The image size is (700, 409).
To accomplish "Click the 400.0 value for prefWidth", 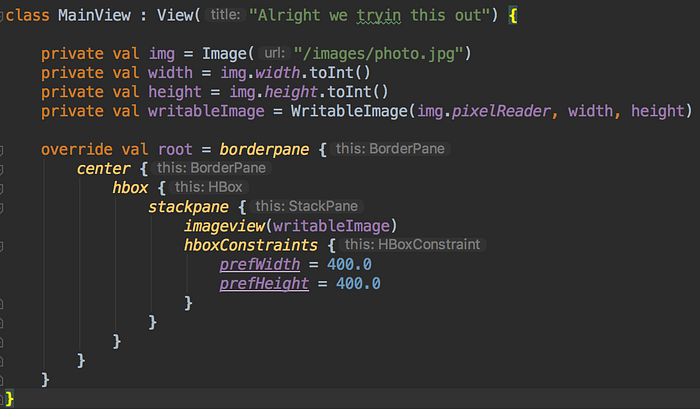I will click(x=349, y=265).
